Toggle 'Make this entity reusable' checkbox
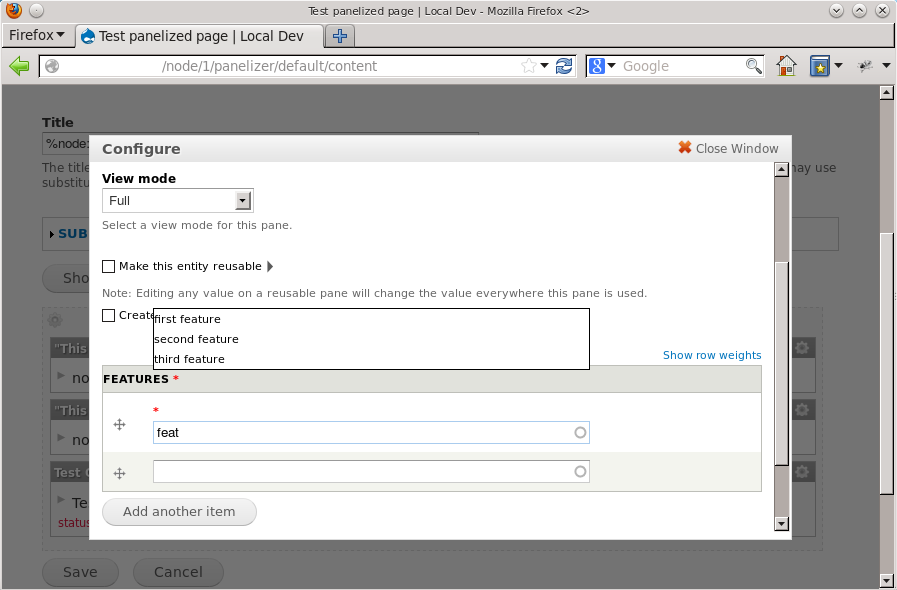897x590 pixels. click(x=108, y=266)
